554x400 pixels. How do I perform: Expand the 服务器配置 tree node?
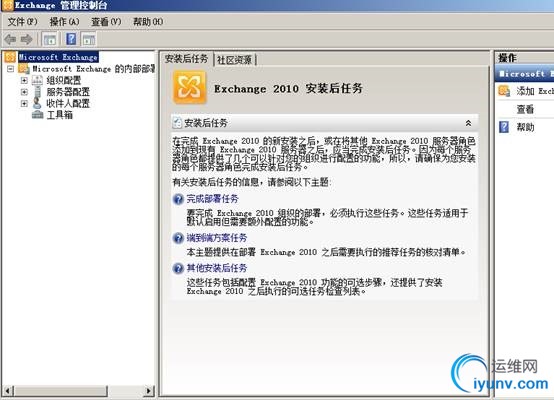[24, 92]
